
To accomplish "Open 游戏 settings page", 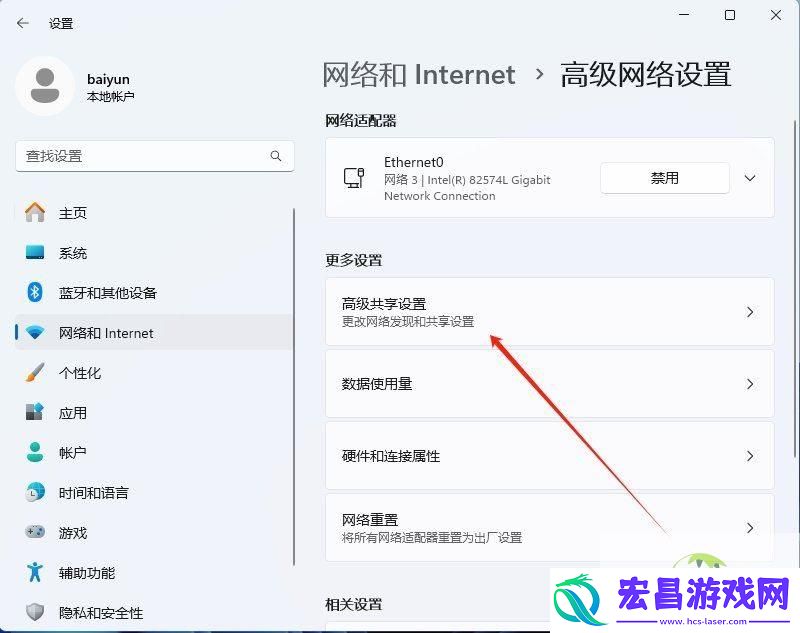I will [153, 533].
